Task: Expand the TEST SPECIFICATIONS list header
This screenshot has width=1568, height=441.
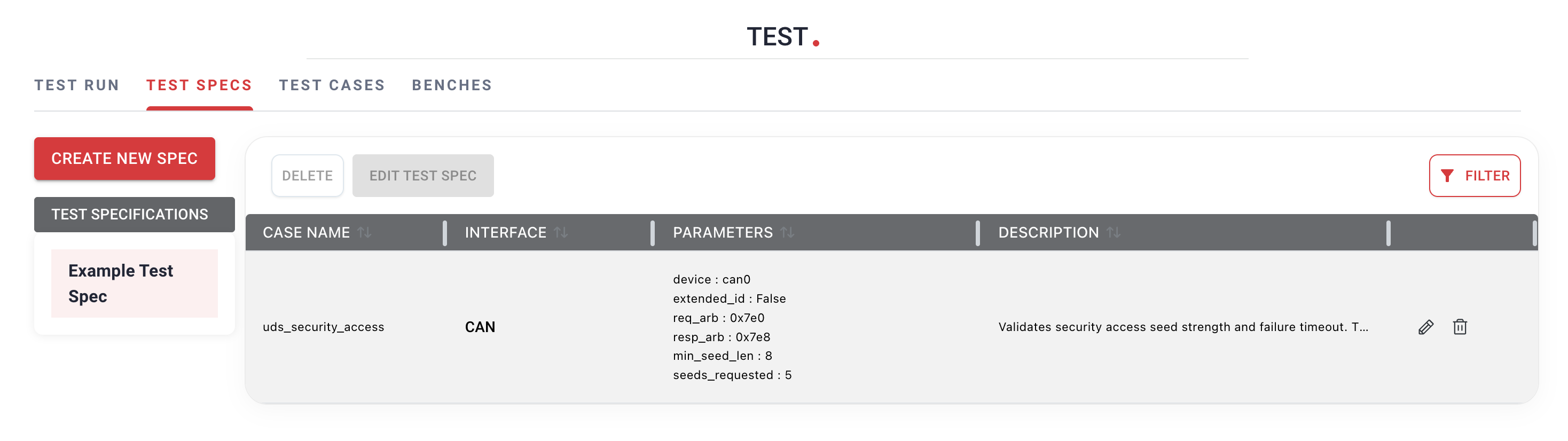Action: [134, 214]
